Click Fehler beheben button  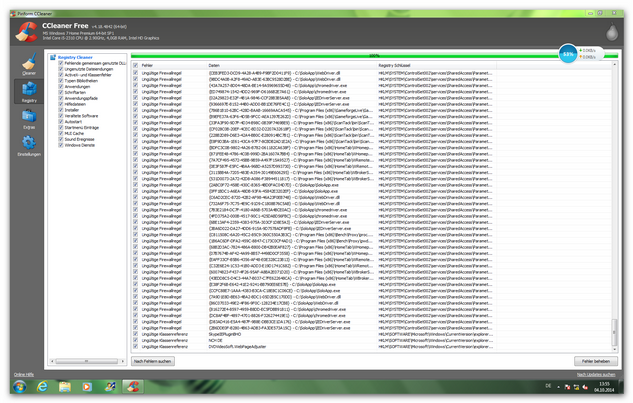596,361
